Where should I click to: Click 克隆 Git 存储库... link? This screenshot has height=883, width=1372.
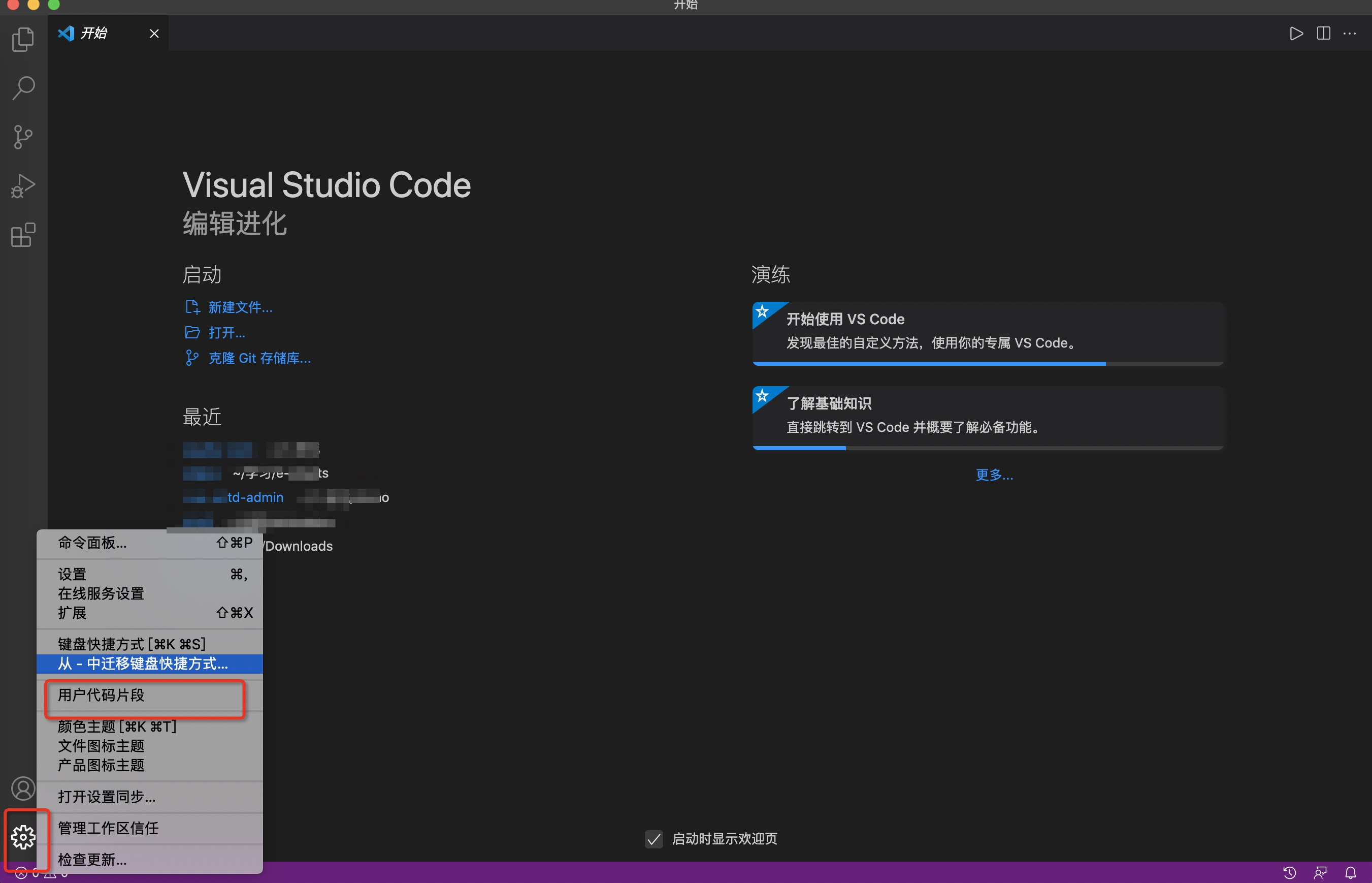pos(259,358)
